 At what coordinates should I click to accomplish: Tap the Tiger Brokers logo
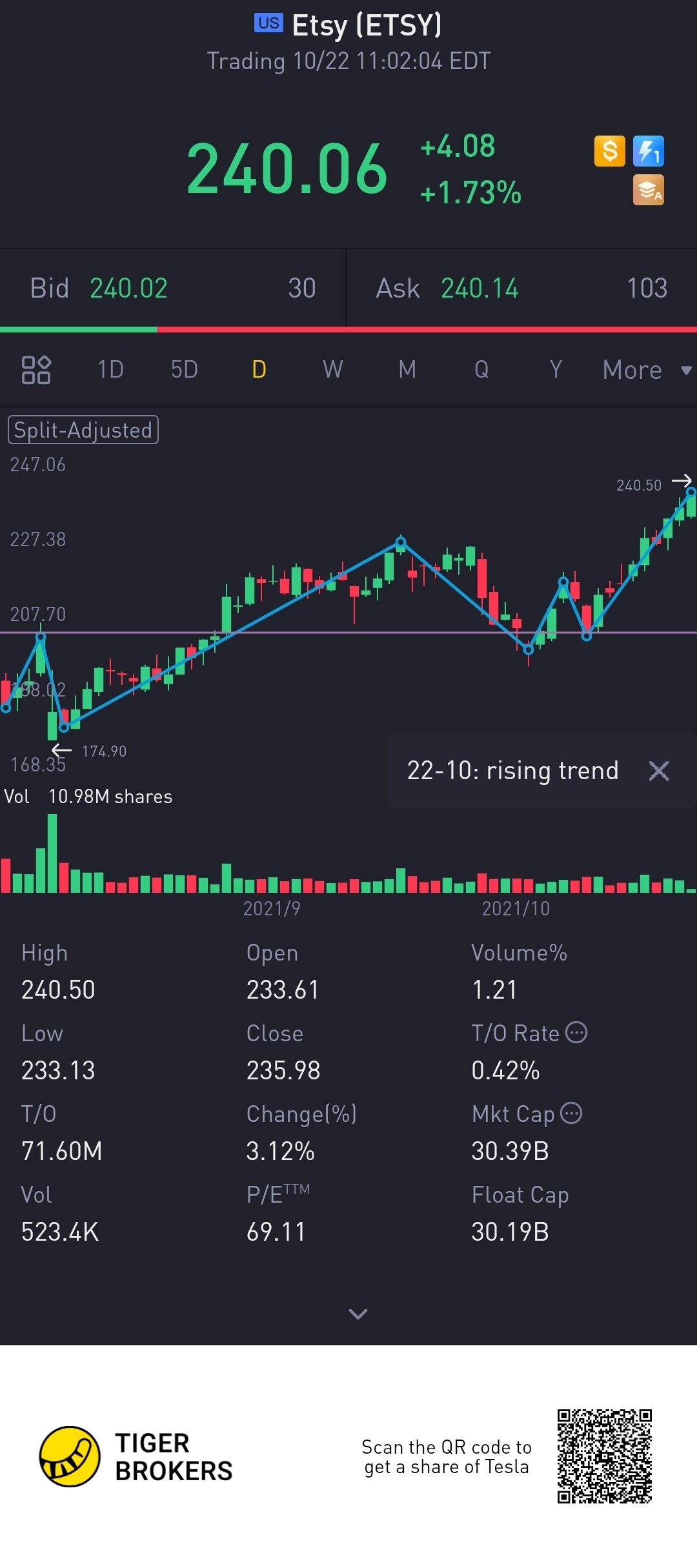pyautogui.click(x=70, y=1456)
